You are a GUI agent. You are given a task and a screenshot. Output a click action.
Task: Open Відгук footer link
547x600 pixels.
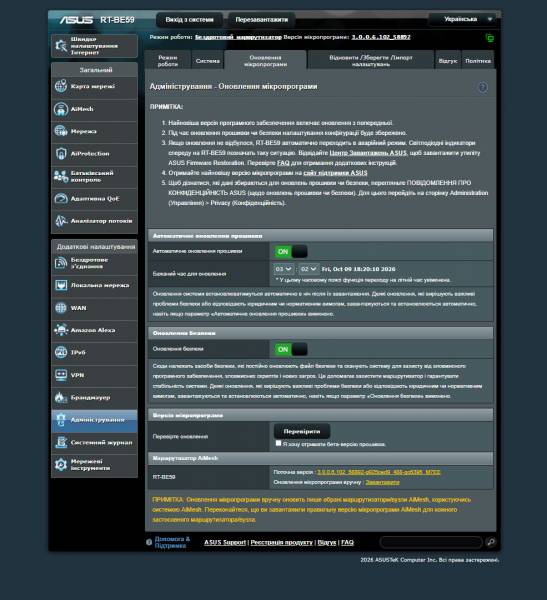click(x=327, y=542)
